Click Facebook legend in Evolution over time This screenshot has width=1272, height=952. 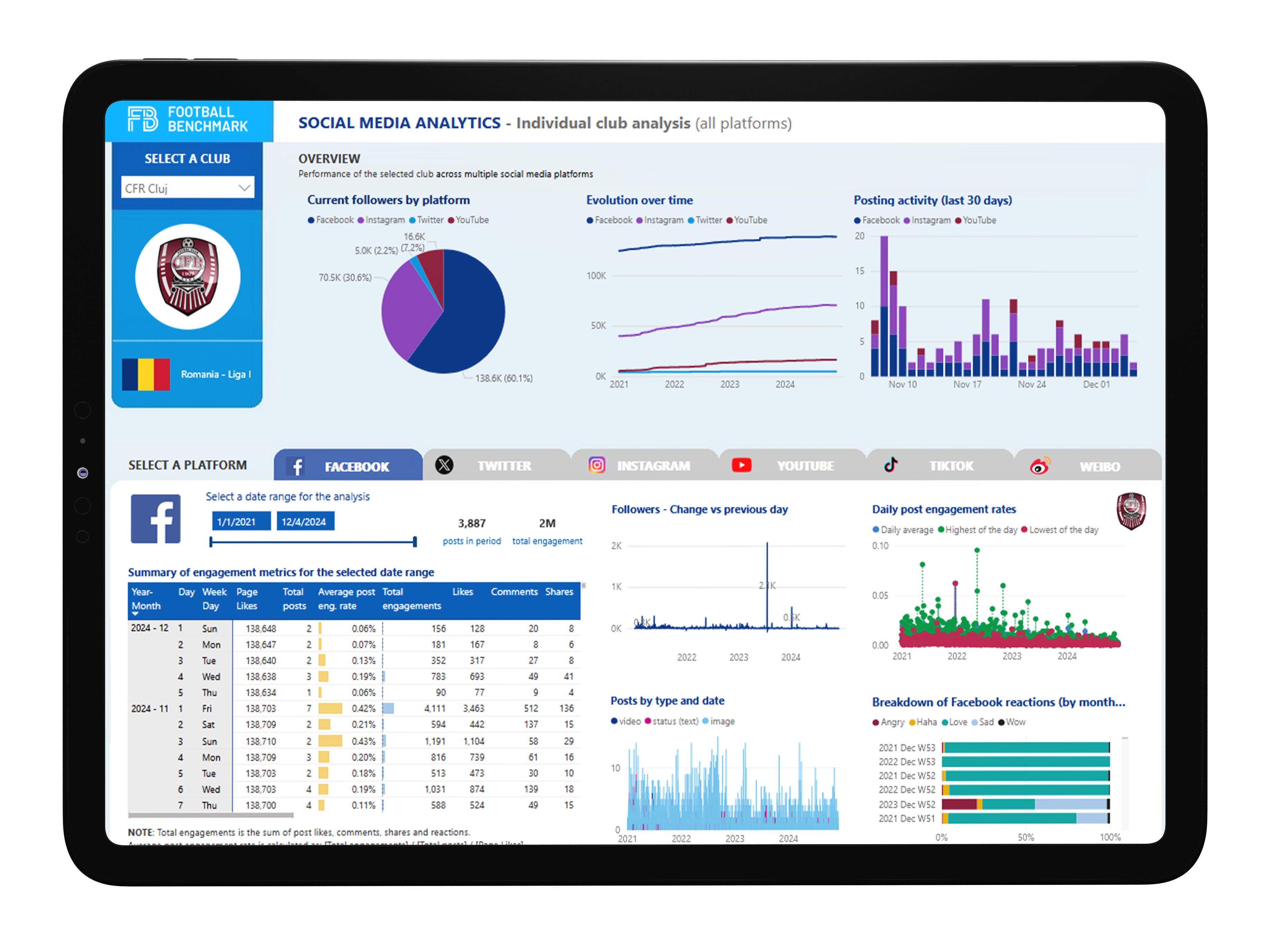coord(609,220)
